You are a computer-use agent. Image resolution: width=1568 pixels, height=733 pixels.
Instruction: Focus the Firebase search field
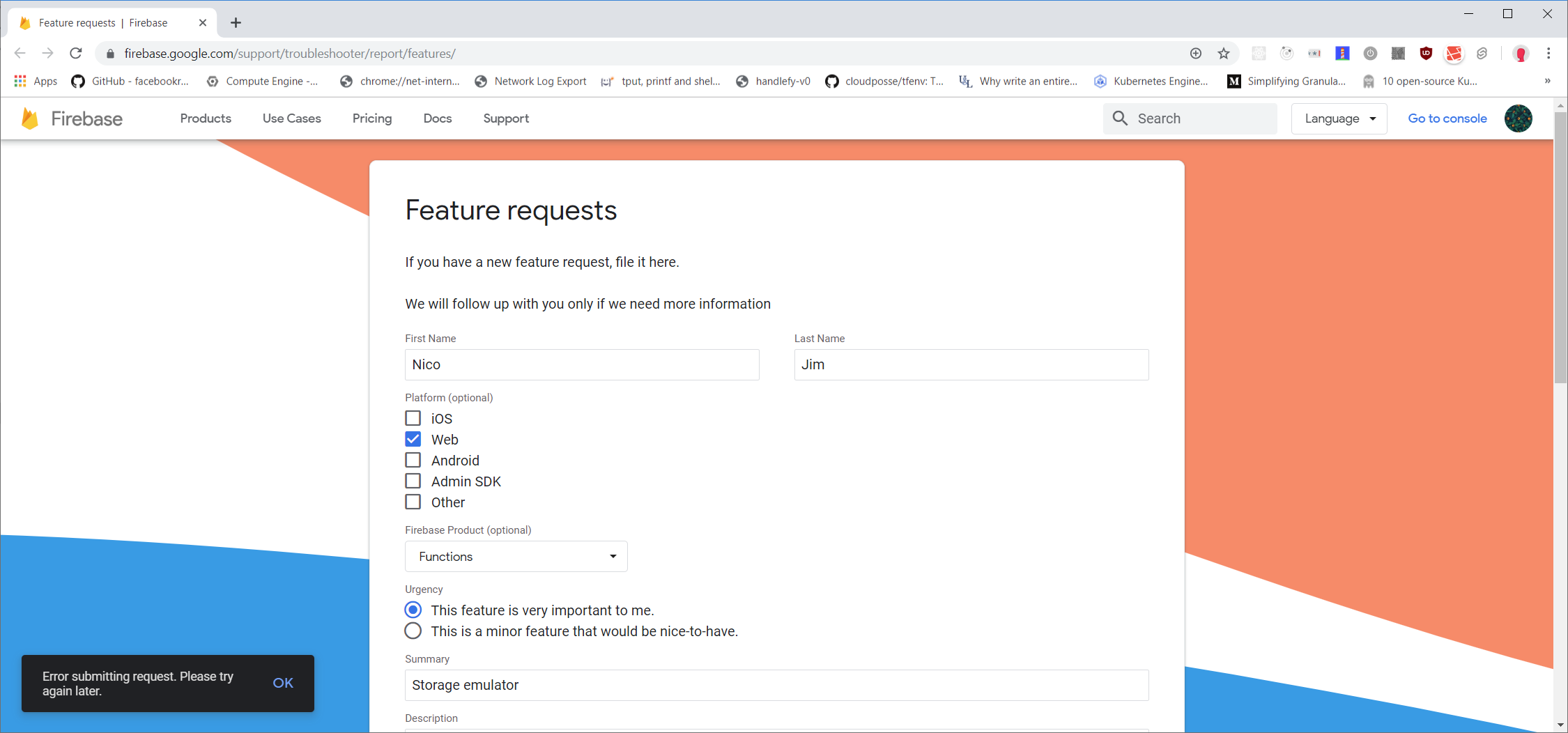(1190, 118)
